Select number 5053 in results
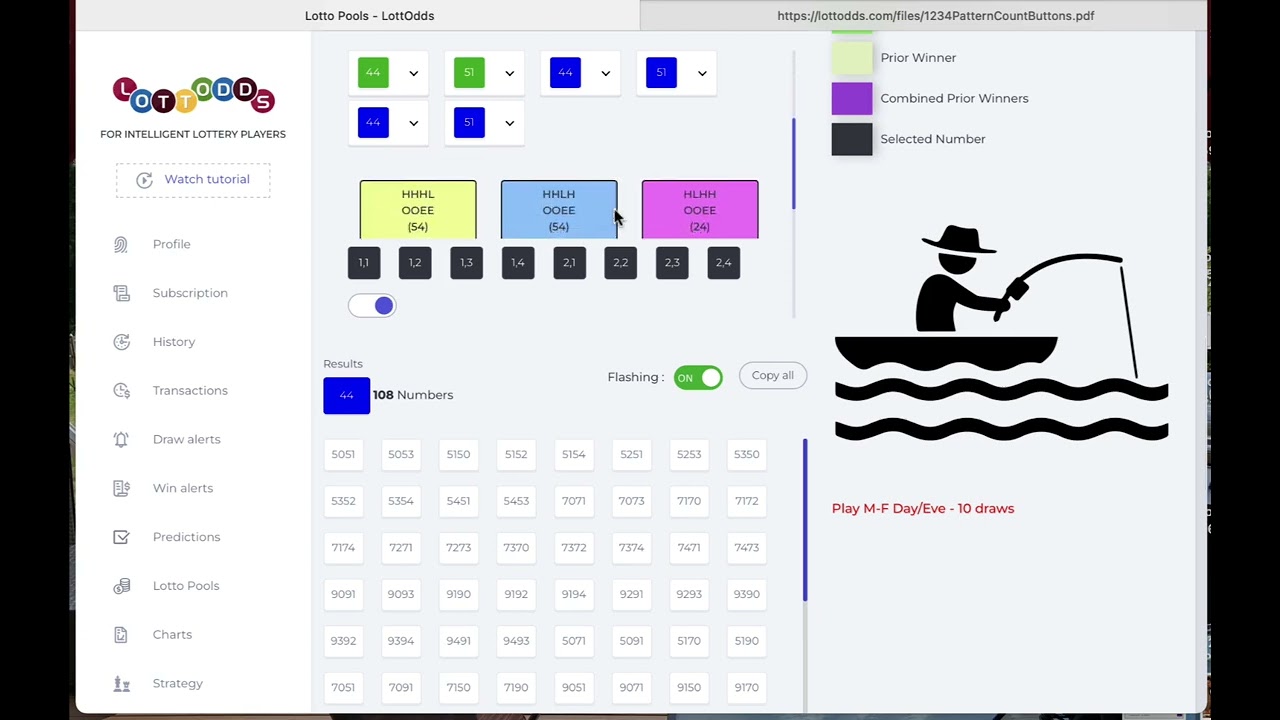 (x=401, y=454)
